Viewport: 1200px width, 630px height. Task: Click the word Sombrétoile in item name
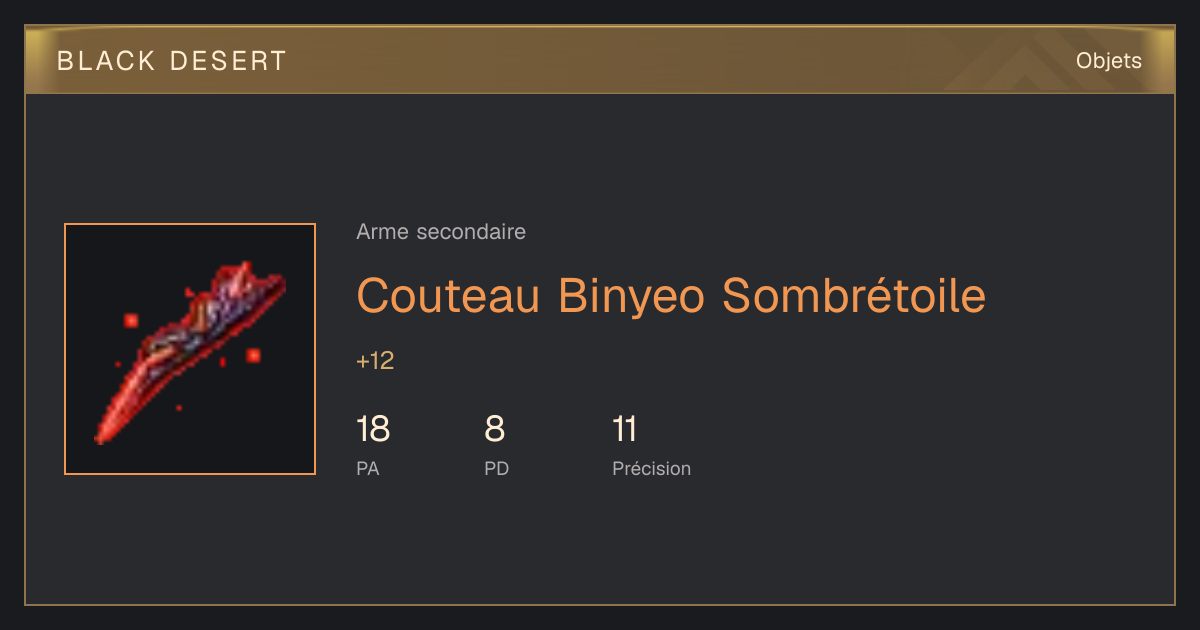854,295
